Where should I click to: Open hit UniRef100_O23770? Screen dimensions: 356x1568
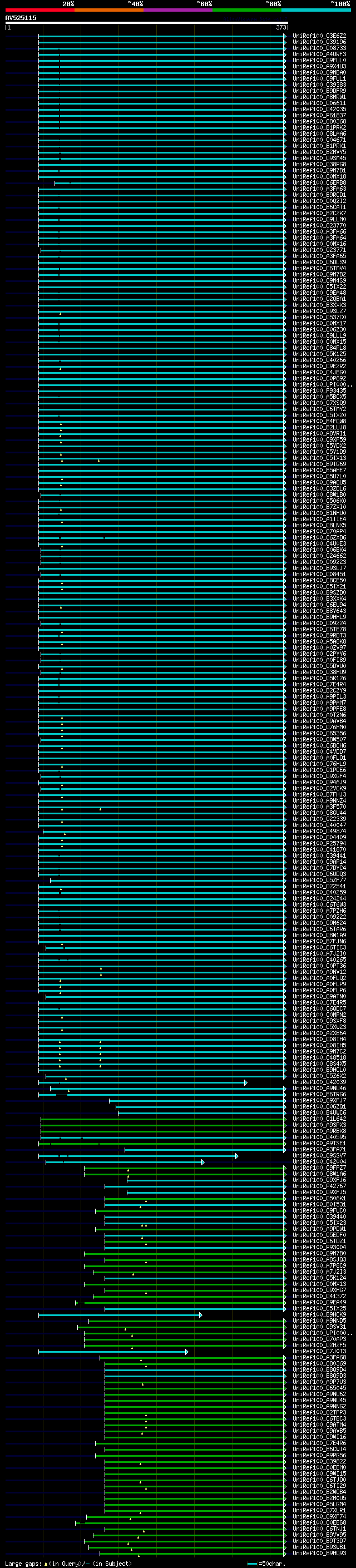319,225
